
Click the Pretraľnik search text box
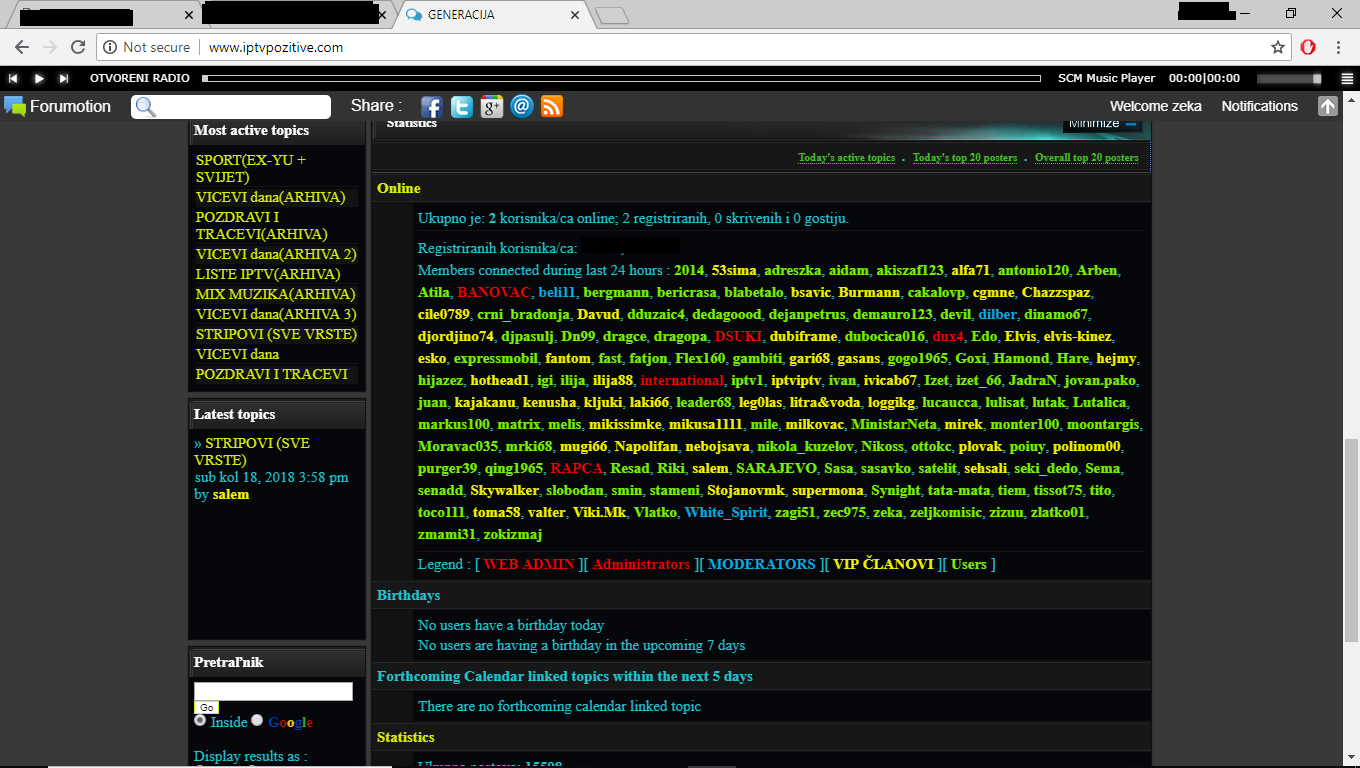(273, 691)
